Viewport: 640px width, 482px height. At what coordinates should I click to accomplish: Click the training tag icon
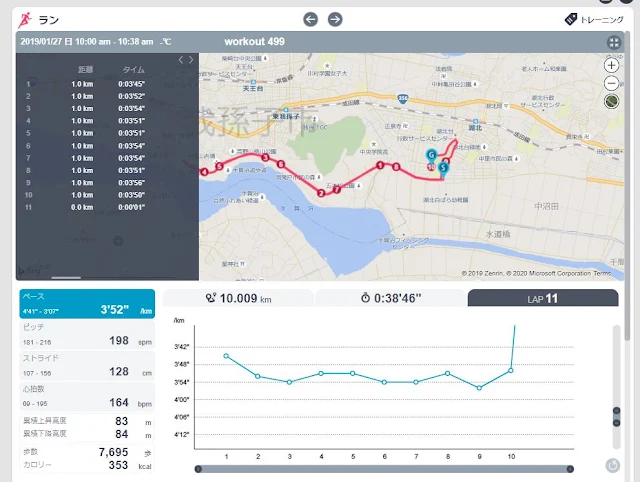571,19
